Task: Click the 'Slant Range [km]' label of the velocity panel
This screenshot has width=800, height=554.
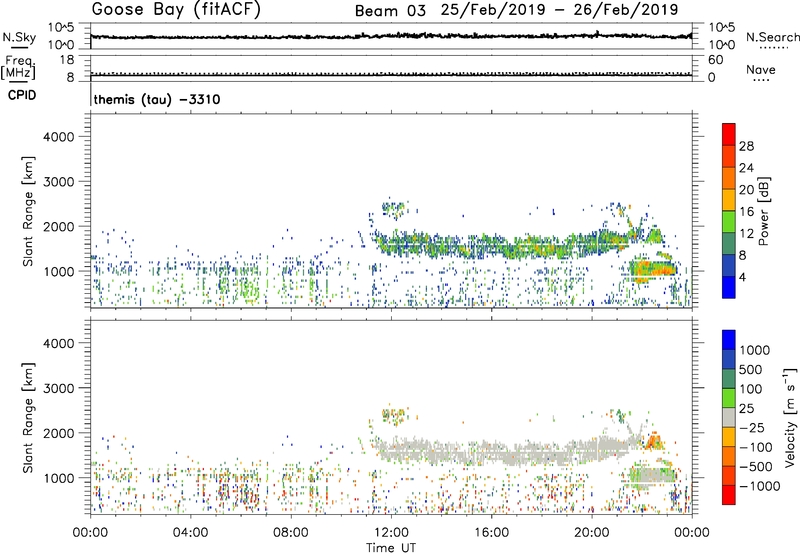Action: click(28, 417)
